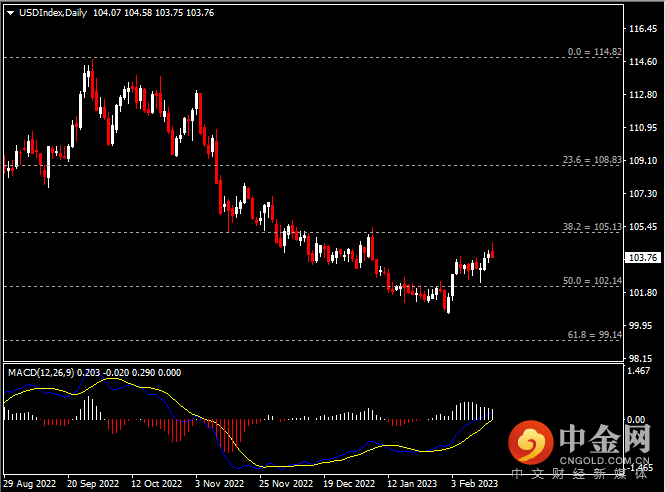Click the 29 Aug 2022 date label

(31, 482)
